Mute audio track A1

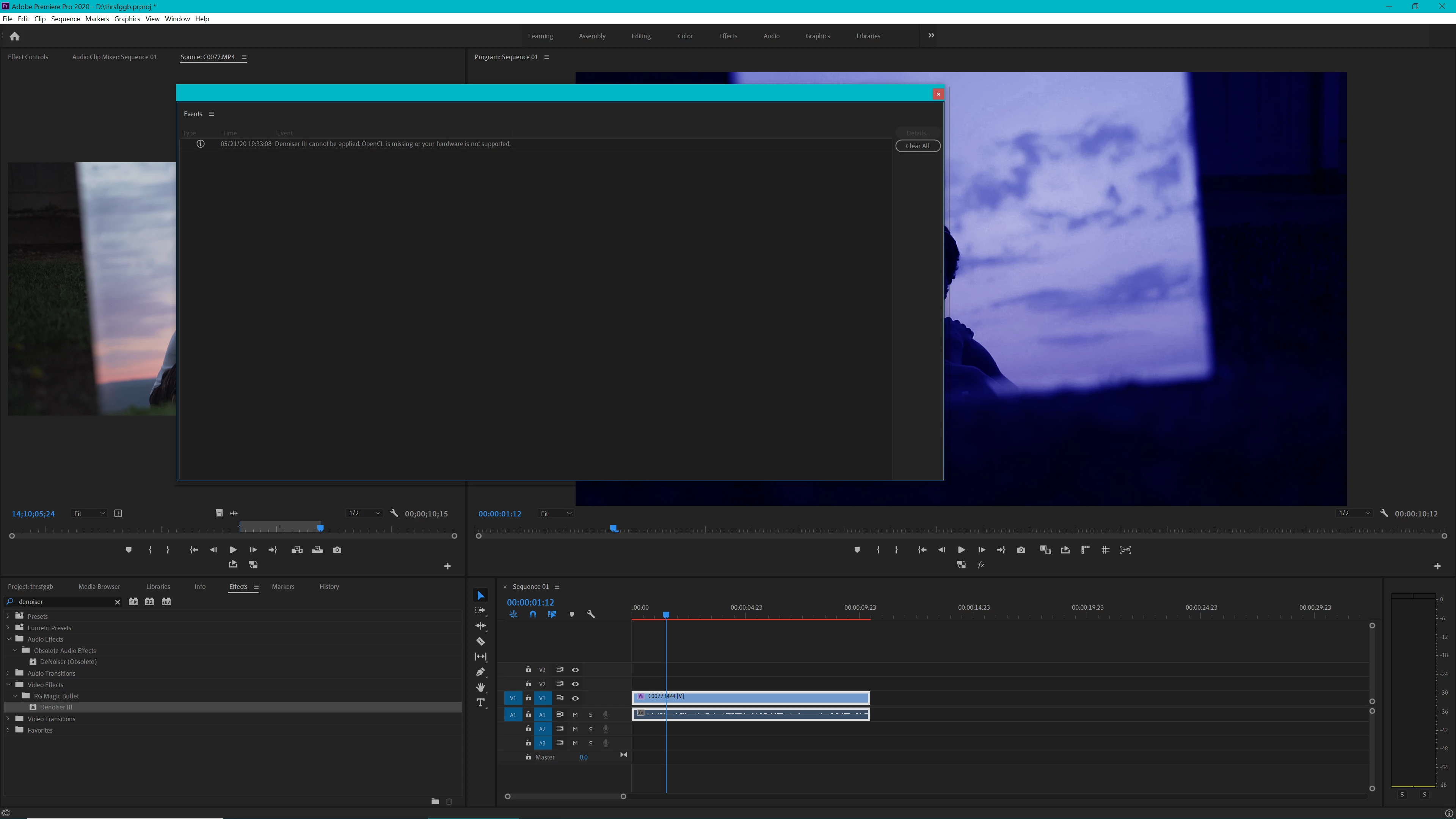(576, 714)
